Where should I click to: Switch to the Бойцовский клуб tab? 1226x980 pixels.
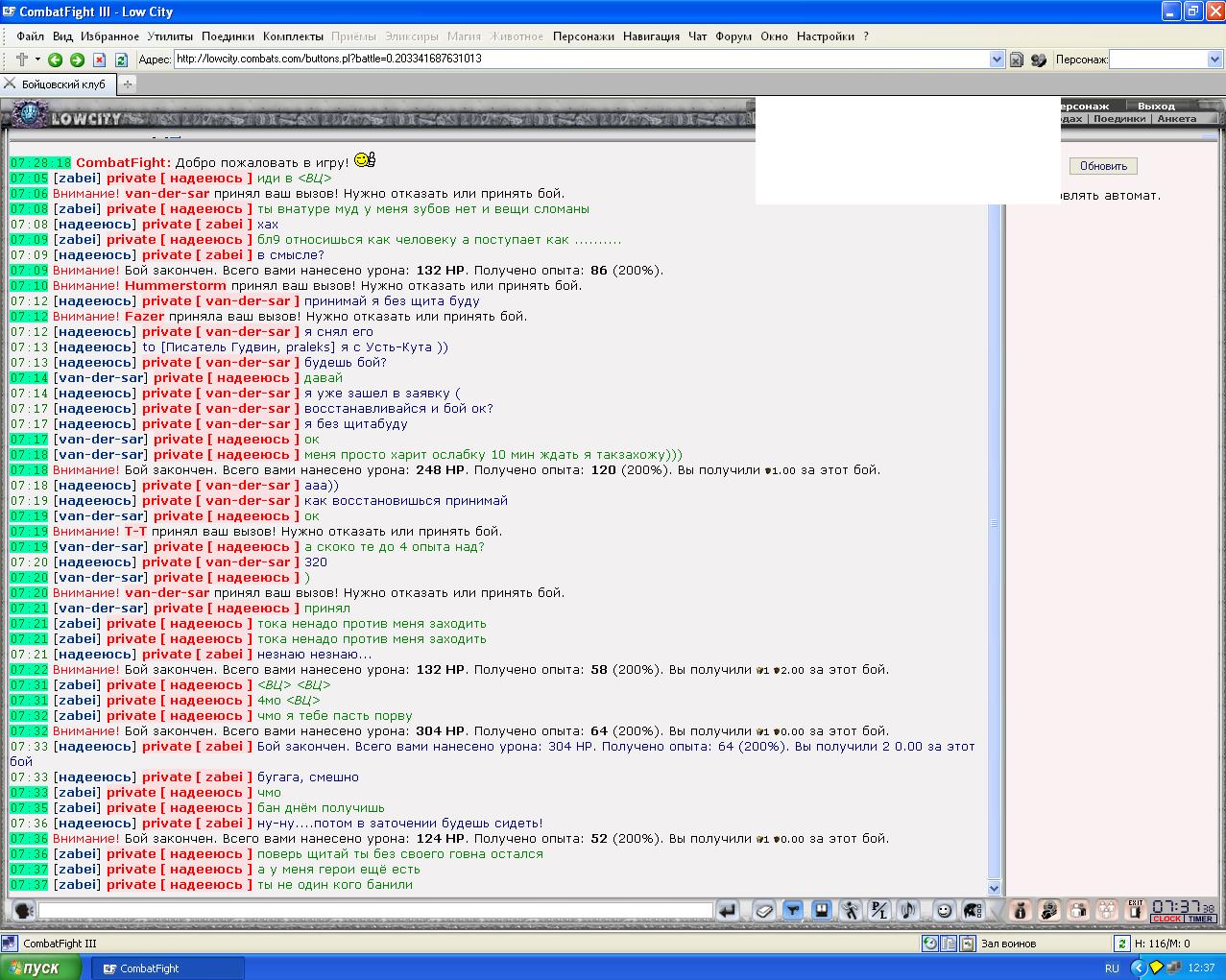pyautogui.click(x=63, y=84)
